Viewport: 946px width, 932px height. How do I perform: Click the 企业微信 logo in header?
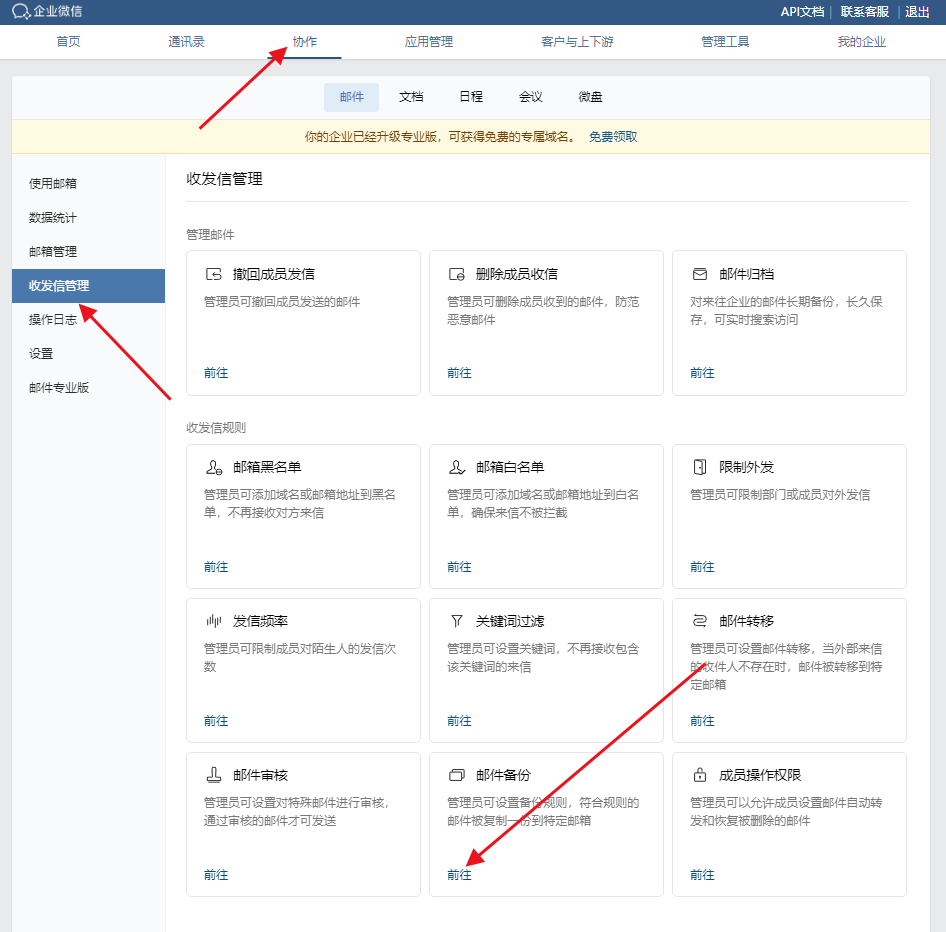47,12
